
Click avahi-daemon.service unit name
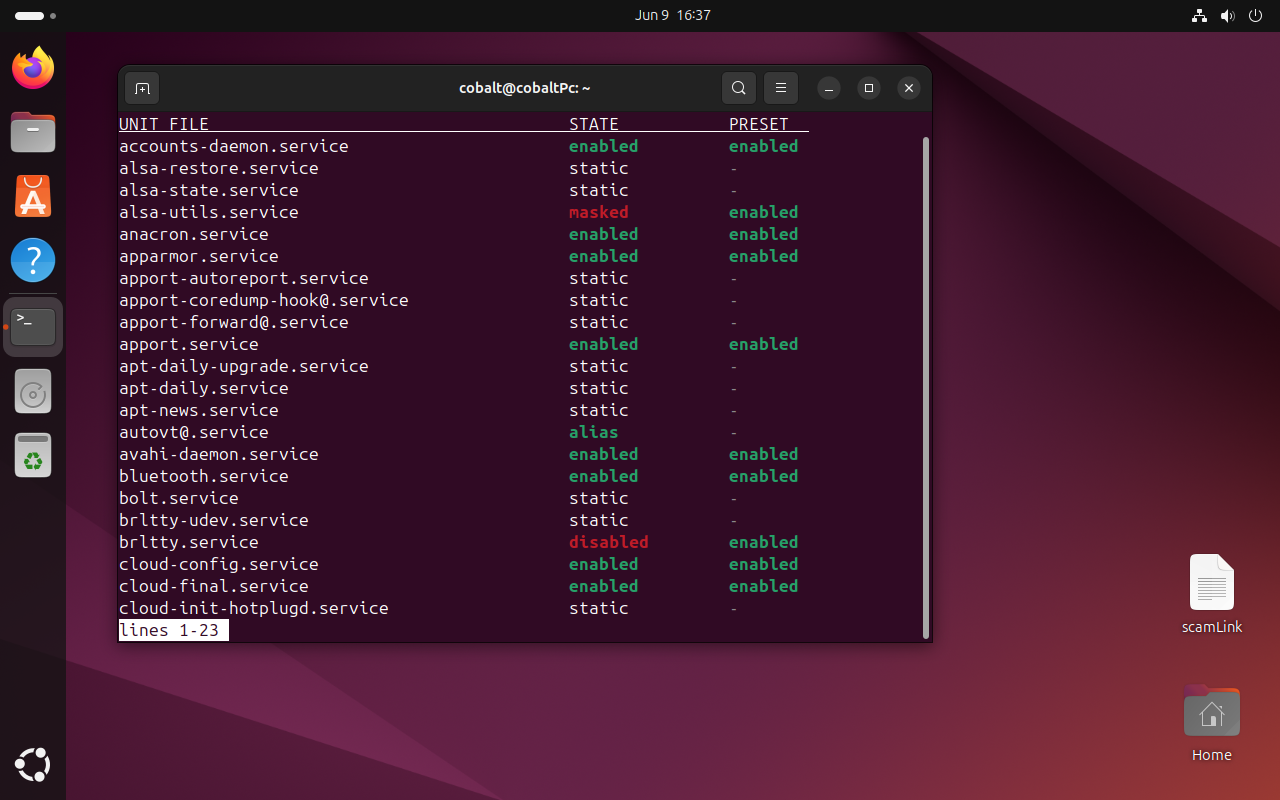pyautogui.click(x=219, y=454)
